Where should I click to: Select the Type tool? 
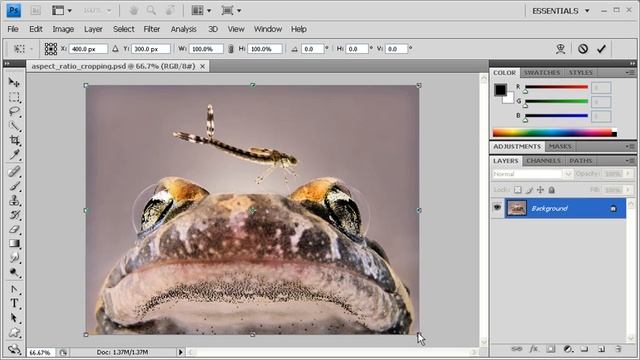coord(14,303)
